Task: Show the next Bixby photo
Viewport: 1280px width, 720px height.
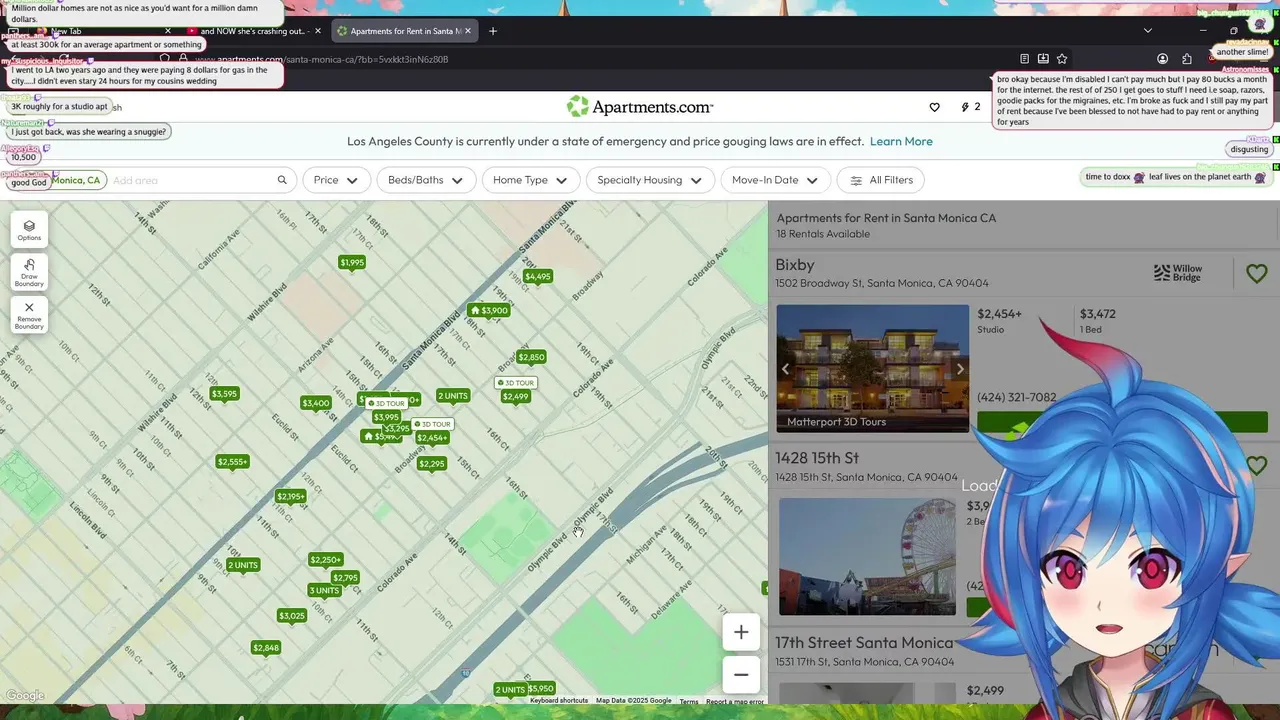Action: pos(960,369)
